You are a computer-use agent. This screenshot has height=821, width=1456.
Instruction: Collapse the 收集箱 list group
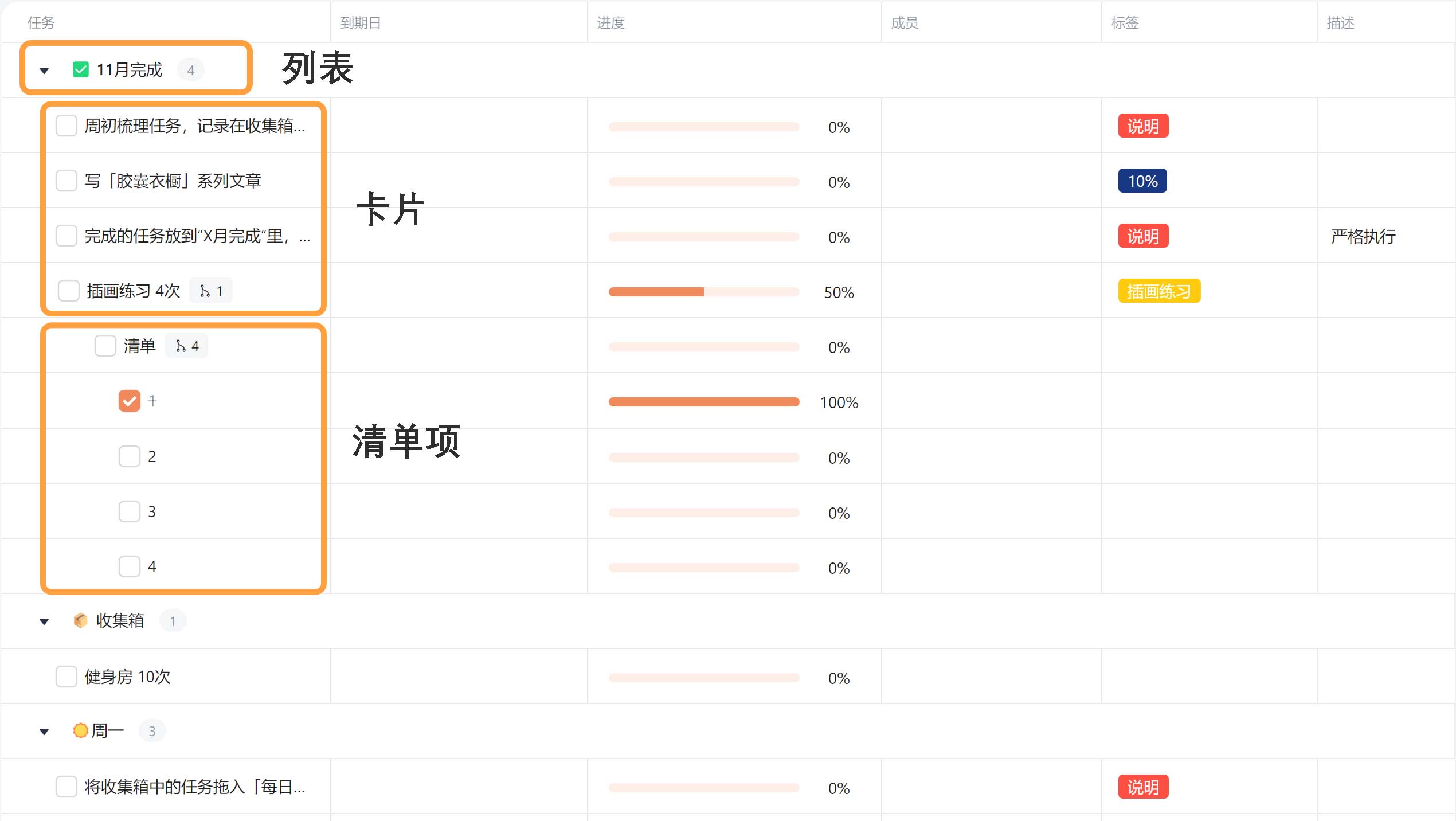44,621
